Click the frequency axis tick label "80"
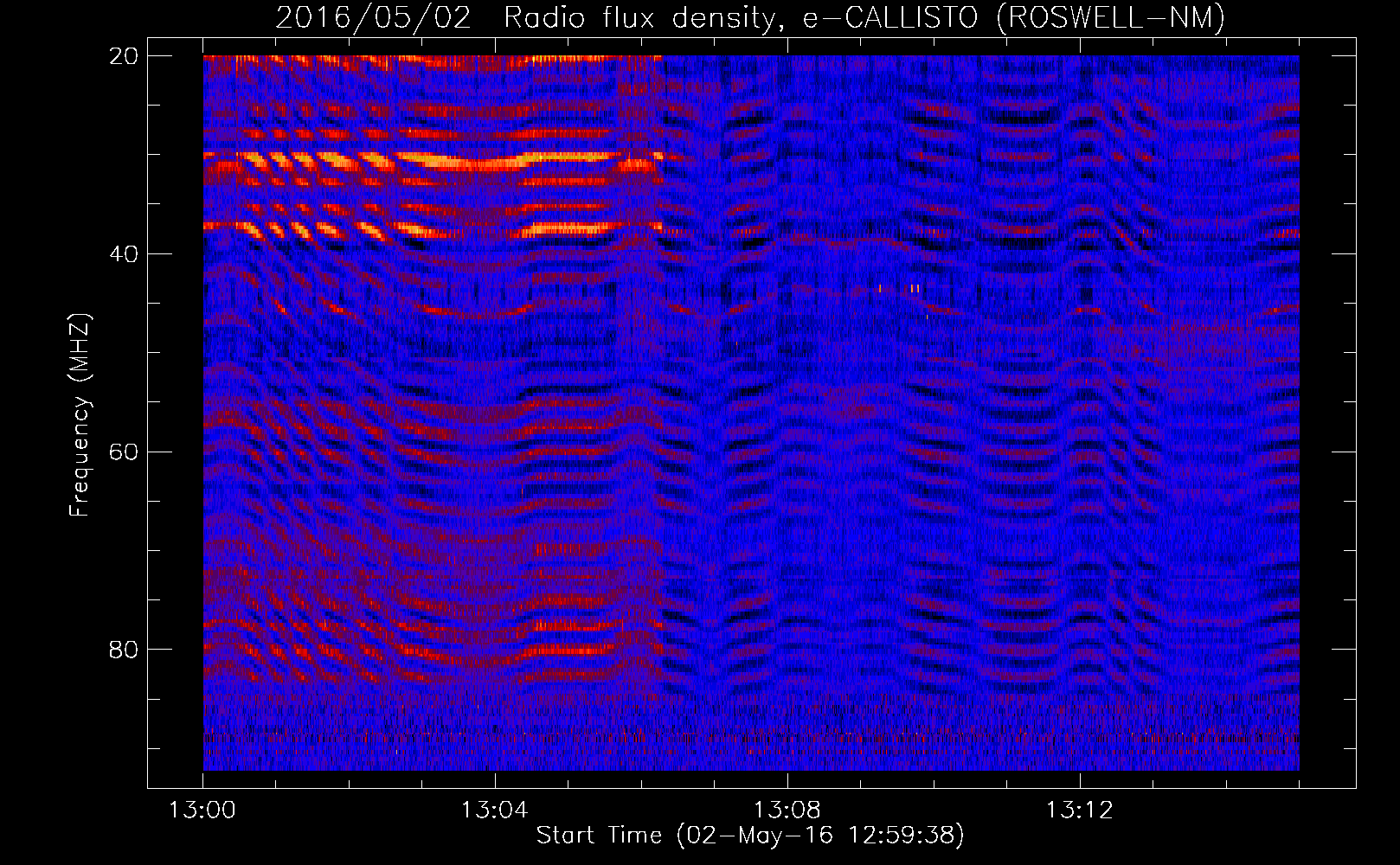The width and height of the screenshot is (1400, 865). click(124, 650)
